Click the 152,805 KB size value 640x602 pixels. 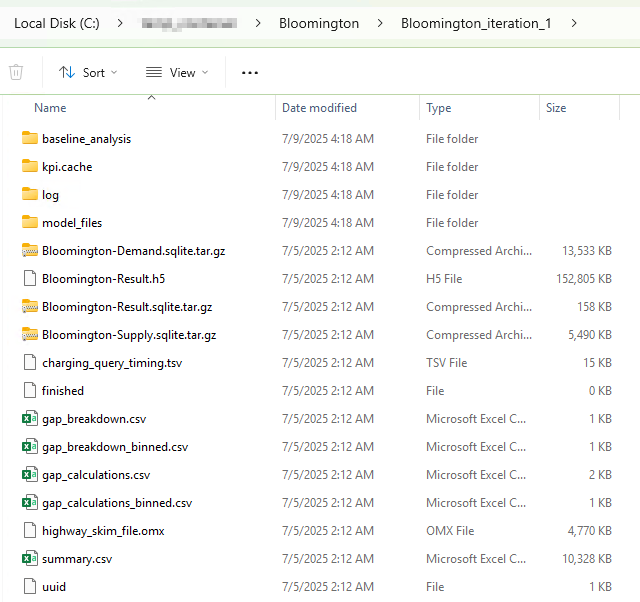click(x=584, y=279)
